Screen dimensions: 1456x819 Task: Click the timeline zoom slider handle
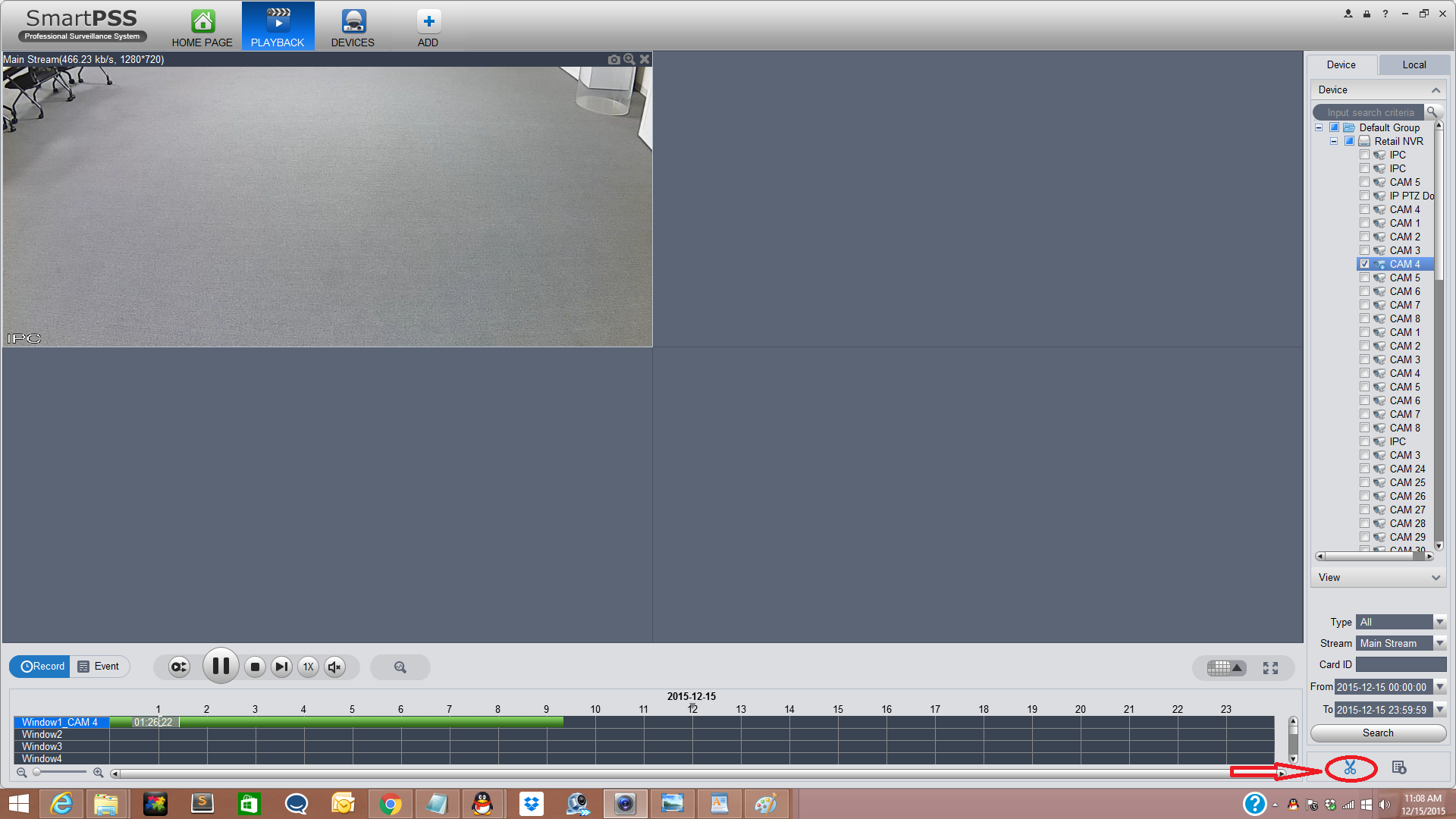pos(36,773)
